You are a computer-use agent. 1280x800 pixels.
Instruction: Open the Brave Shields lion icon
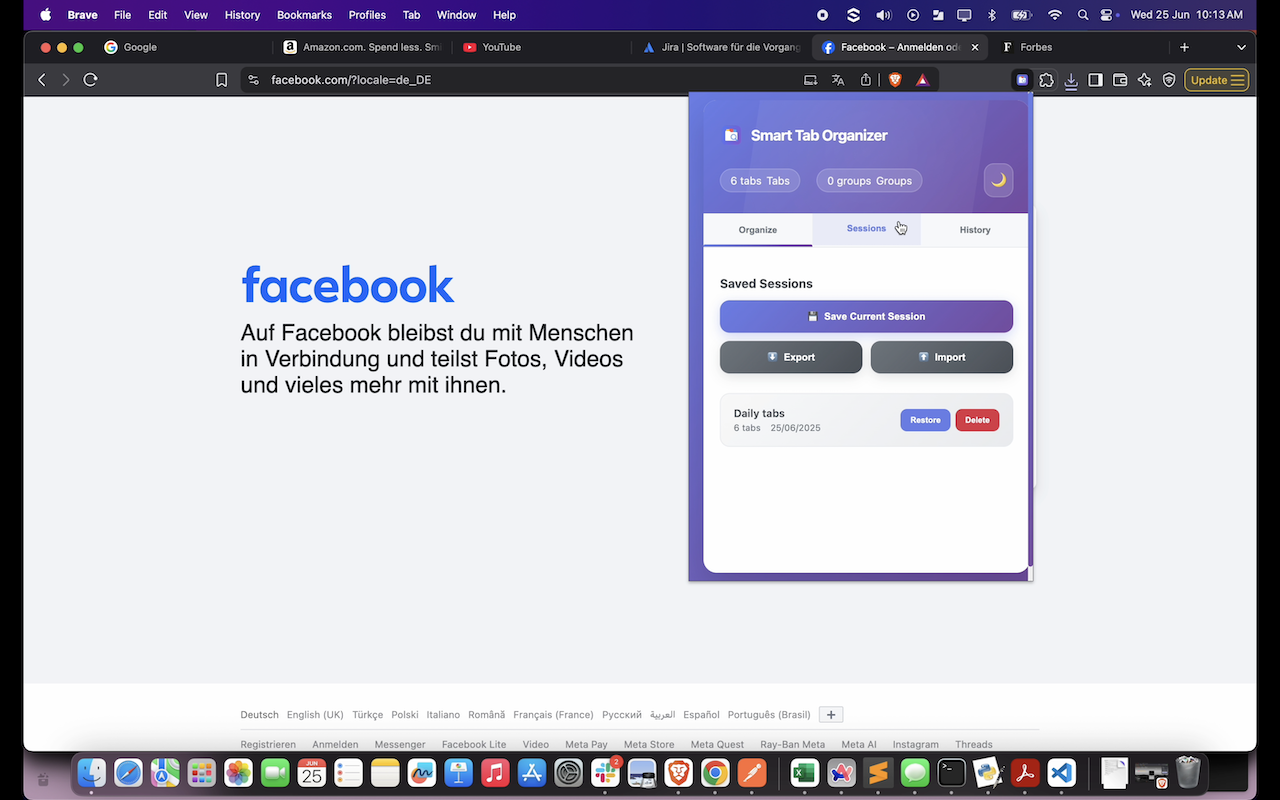895,80
